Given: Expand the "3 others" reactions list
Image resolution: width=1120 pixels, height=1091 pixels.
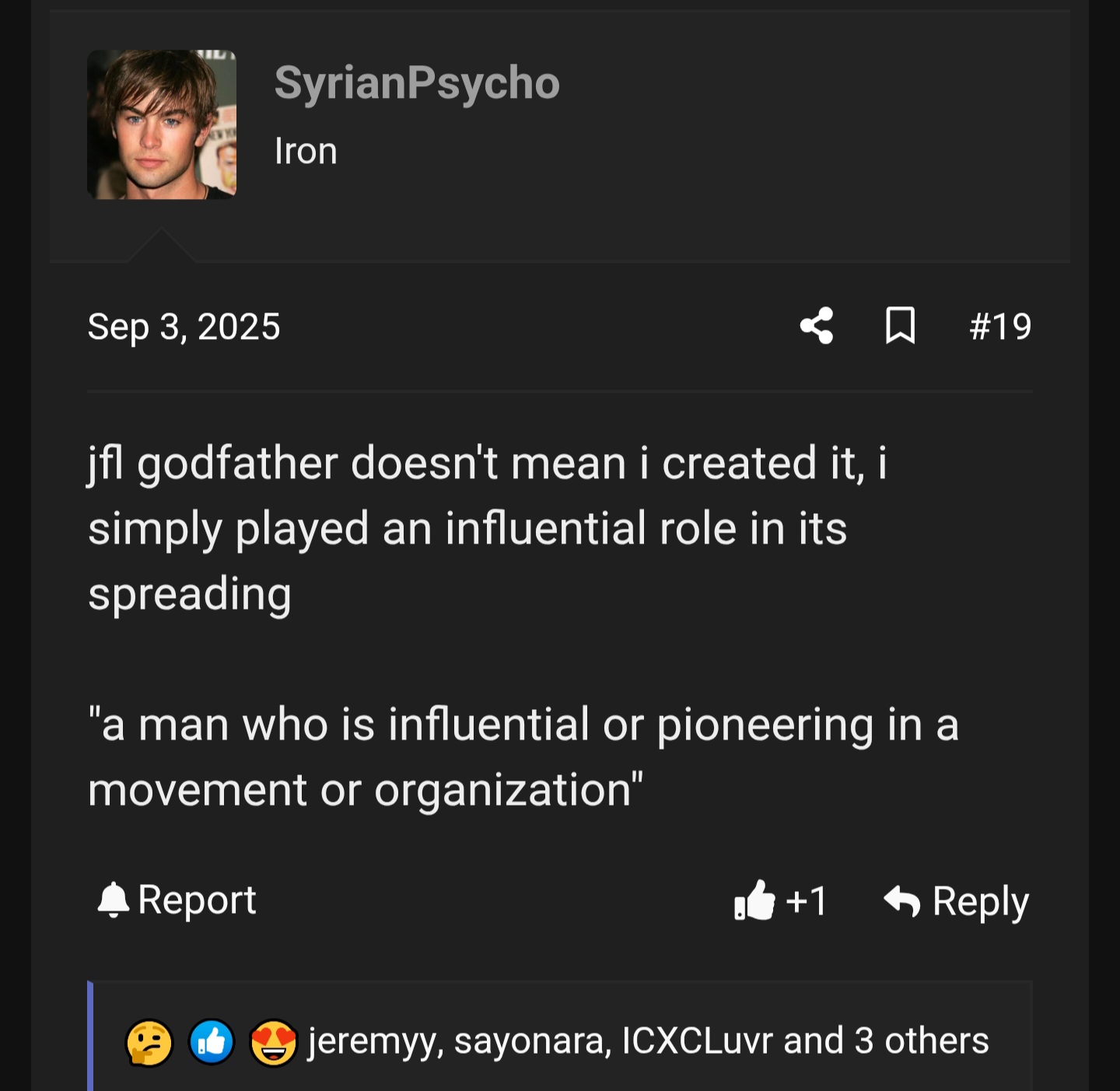Looking at the screenshot, I should [921, 1041].
